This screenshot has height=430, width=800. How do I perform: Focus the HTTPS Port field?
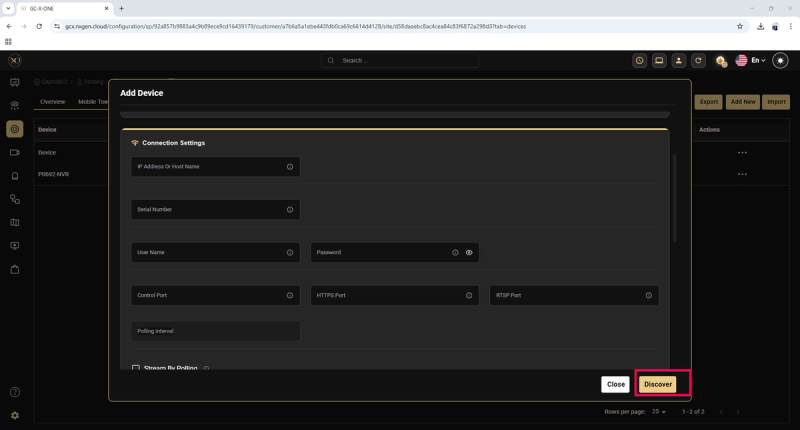click(x=394, y=295)
